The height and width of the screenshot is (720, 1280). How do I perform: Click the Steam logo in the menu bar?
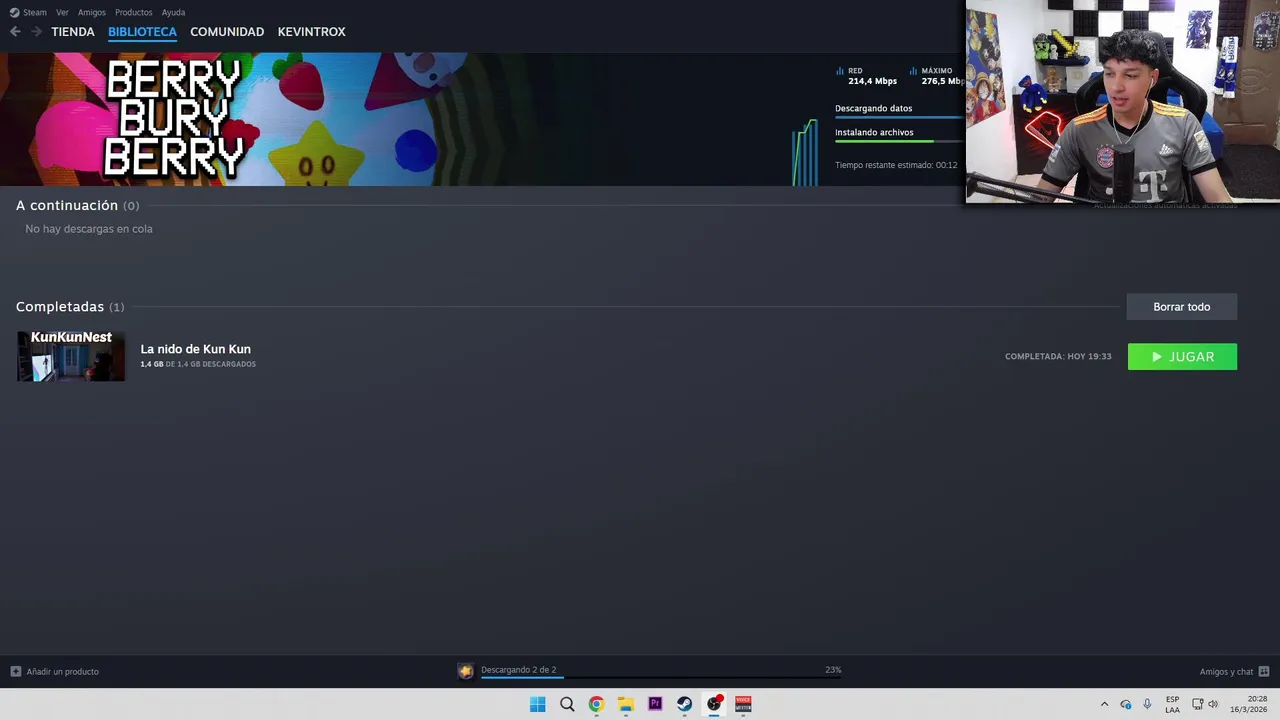[x=14, y=12]
